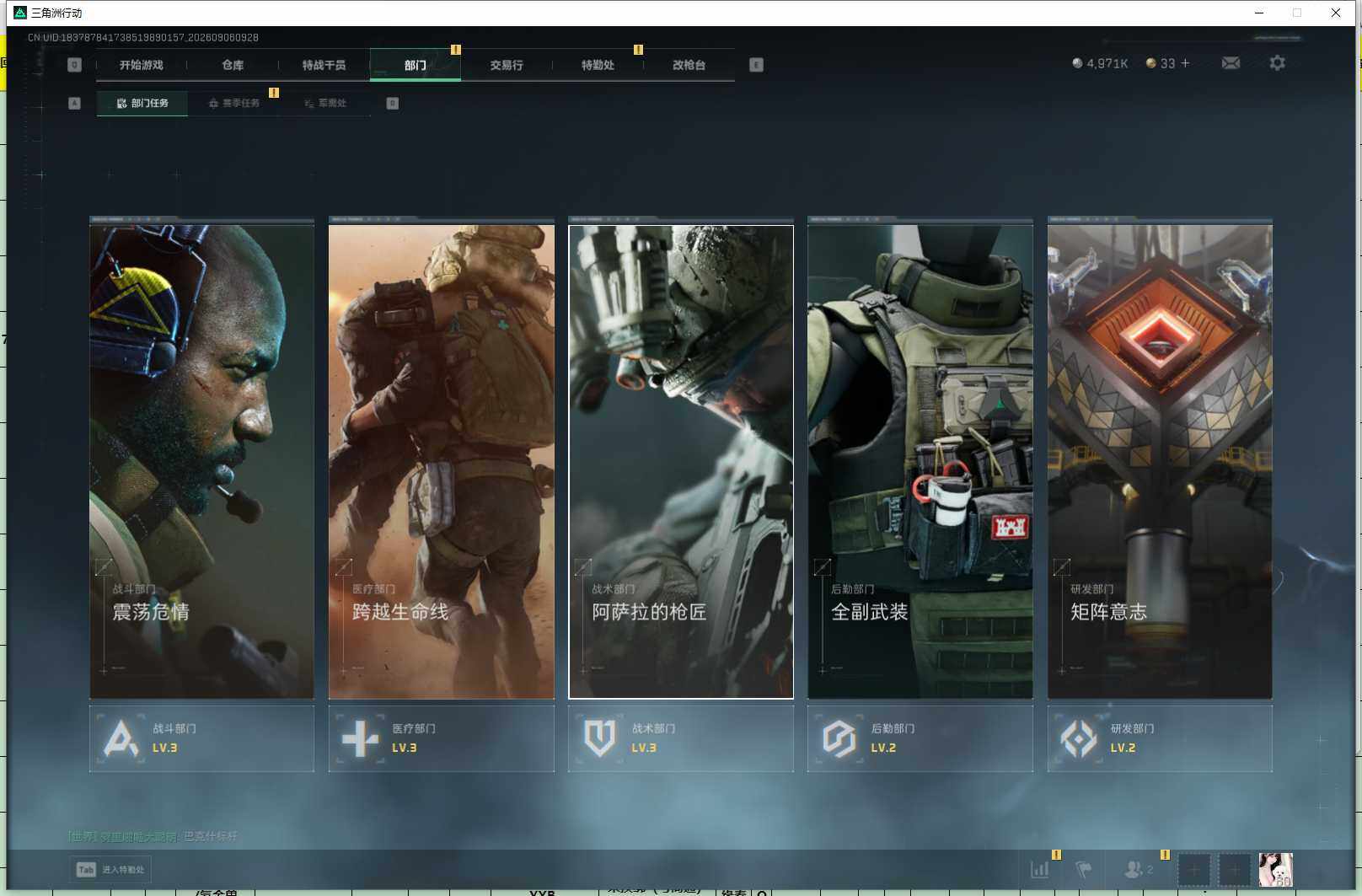
Task: Click the 战斗部门 LV.3 button
Action: [x=201, y=738]
